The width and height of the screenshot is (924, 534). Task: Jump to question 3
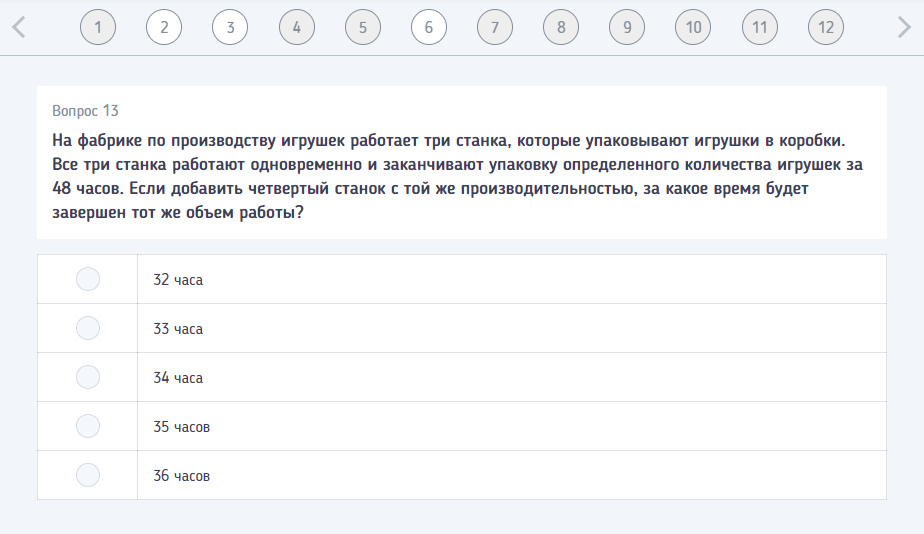[230, 27]
